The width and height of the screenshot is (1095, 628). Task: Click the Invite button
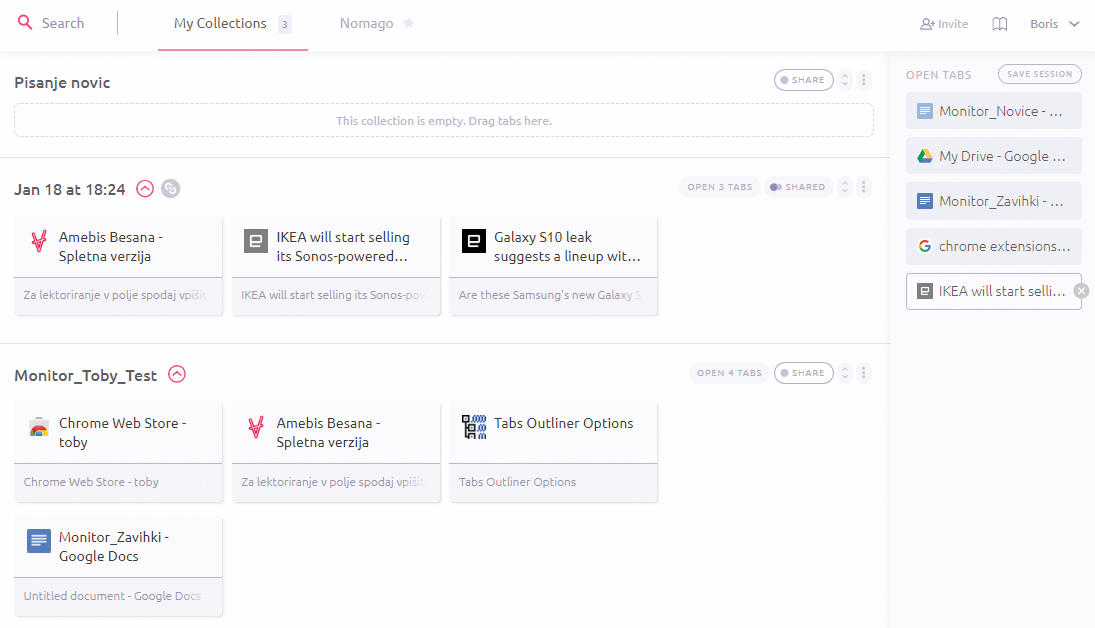tap(944, 24)
